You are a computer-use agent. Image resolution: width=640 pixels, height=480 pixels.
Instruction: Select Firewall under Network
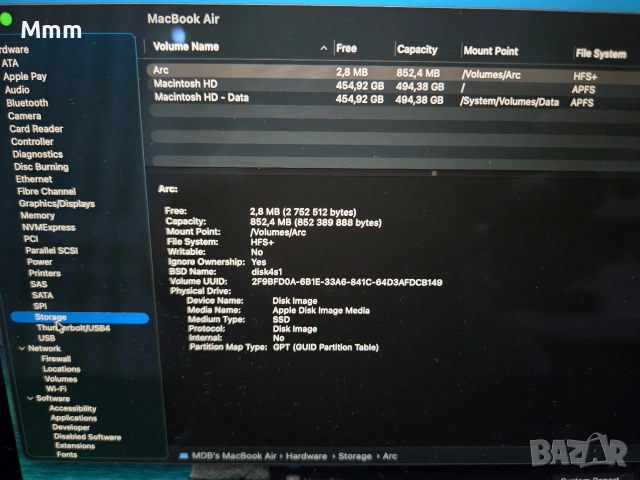(x=56, y=359)
